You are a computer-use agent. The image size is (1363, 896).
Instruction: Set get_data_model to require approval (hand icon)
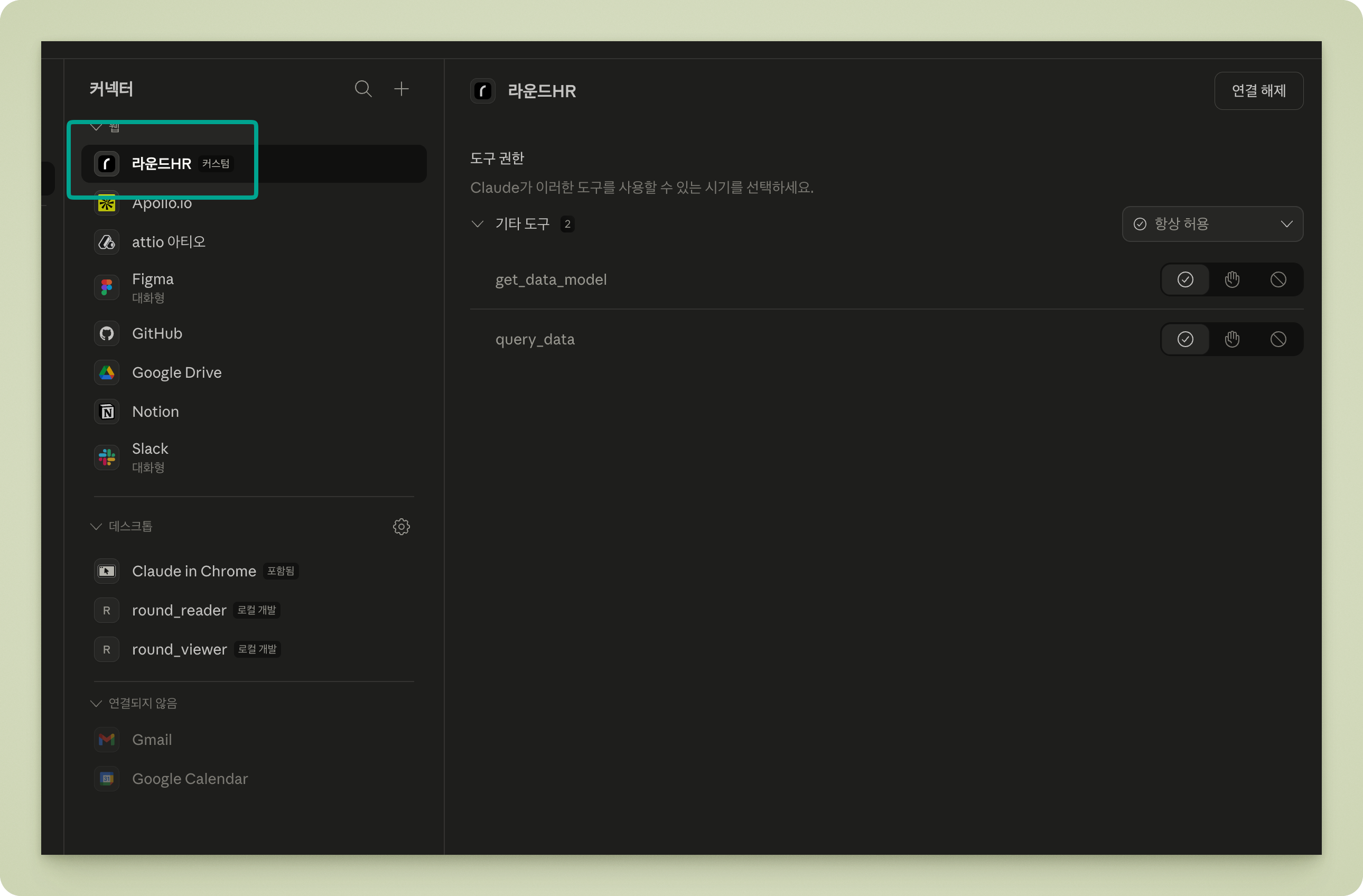point(1232,279)
